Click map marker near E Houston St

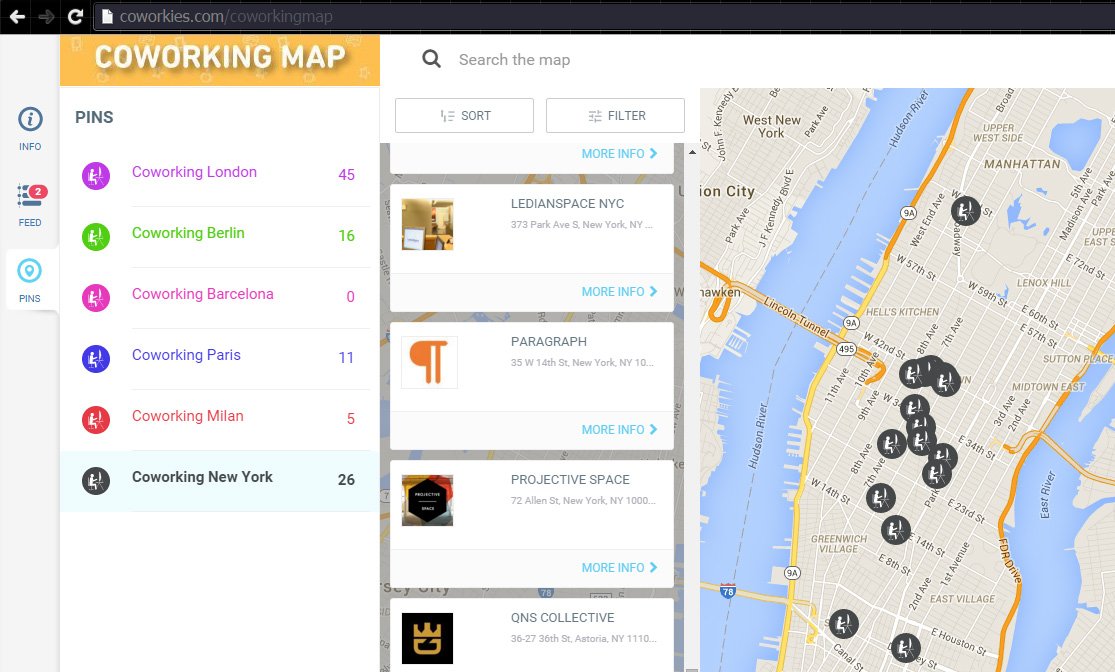coord(906,648)
